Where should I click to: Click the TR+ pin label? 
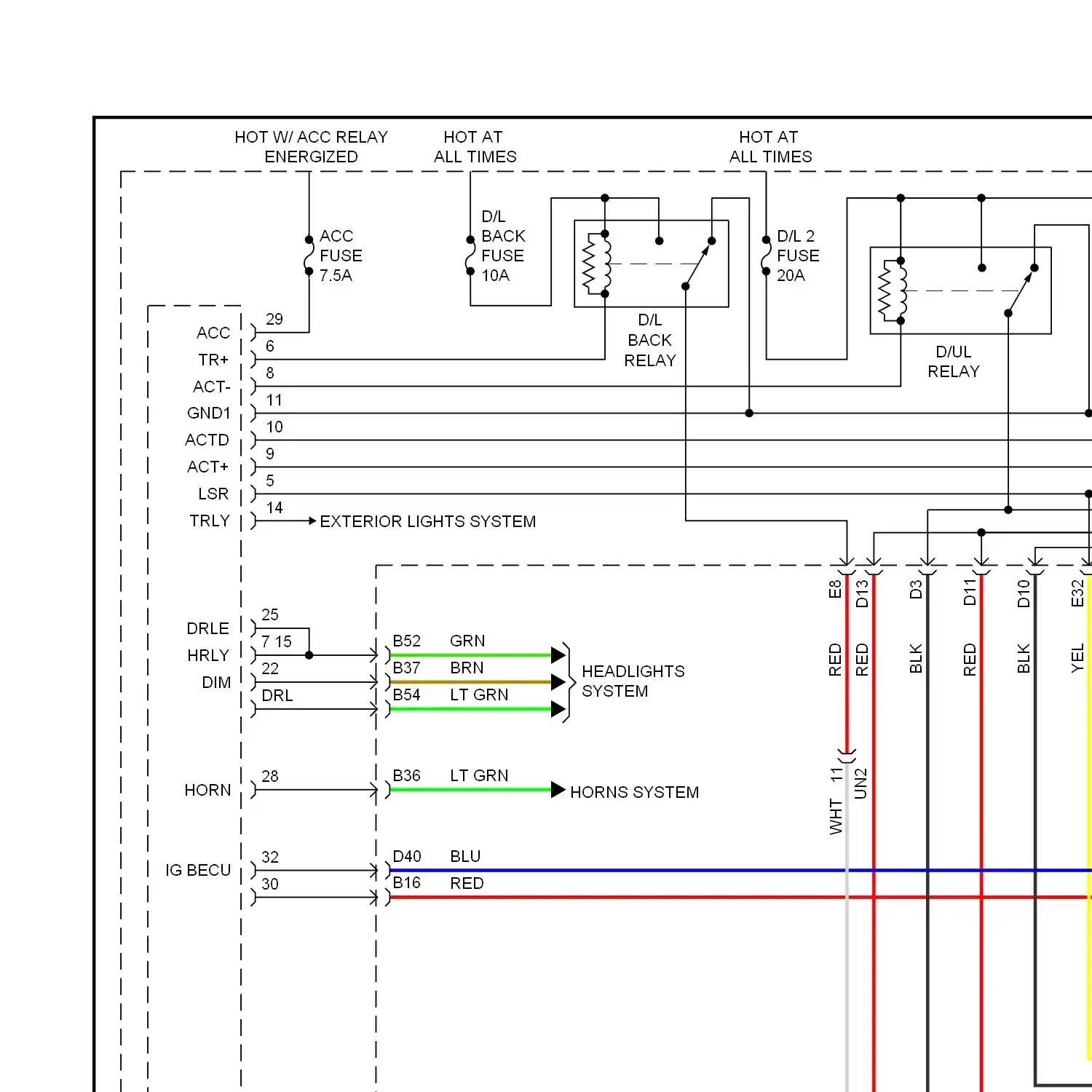tap(213, 360)
